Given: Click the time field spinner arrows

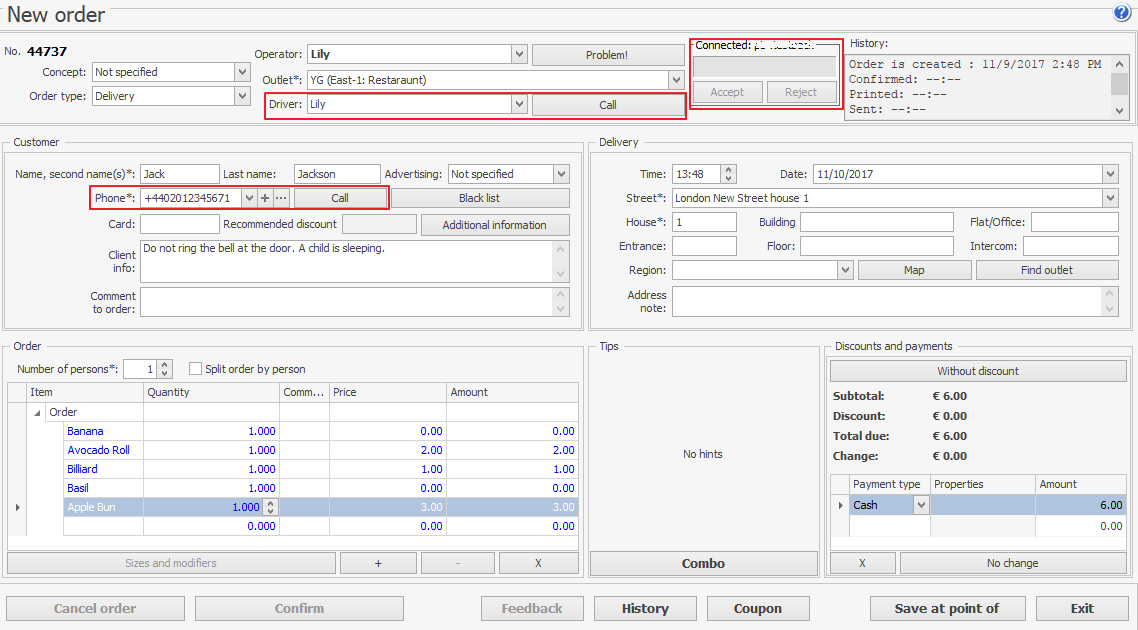Looking at the screenshot, I should point(728,174).
